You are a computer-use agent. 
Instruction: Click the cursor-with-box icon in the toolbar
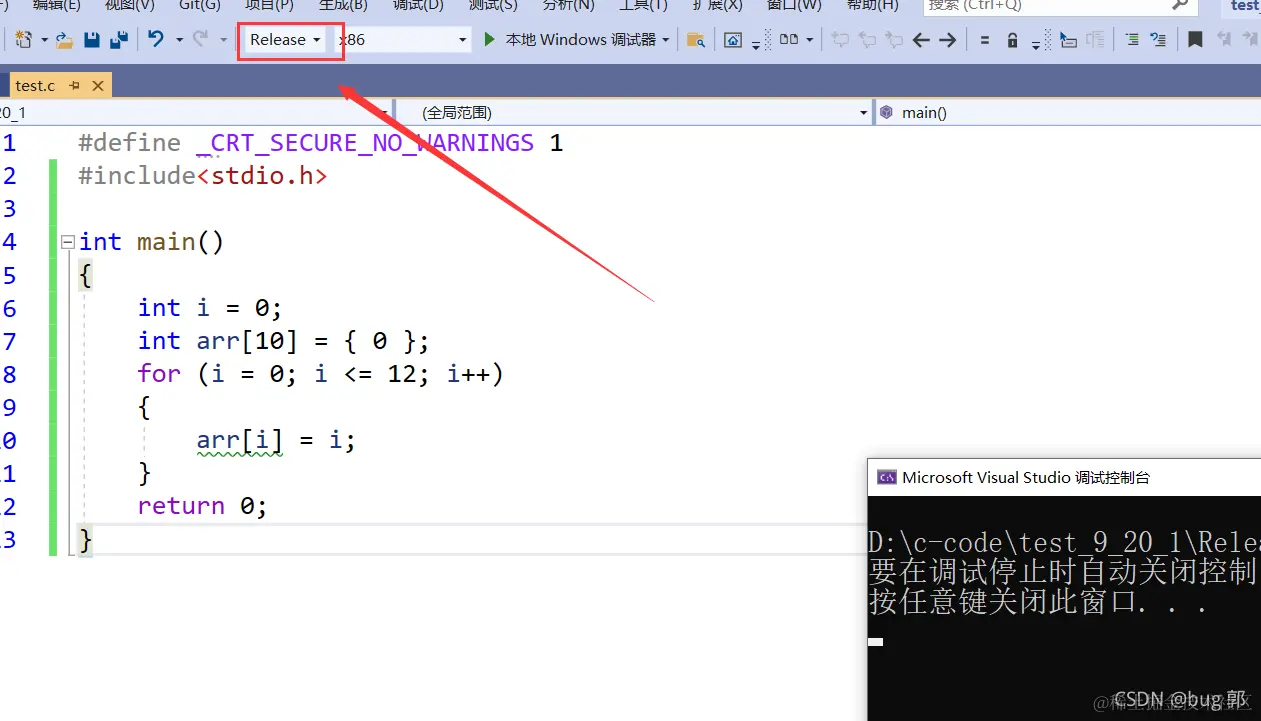1068,40
